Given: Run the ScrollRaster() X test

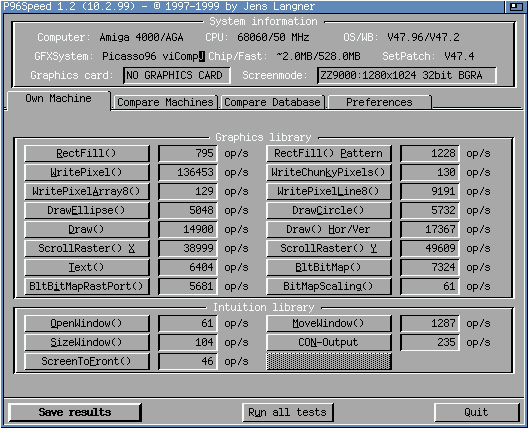Looking at the screenshot, I should 87,249.
